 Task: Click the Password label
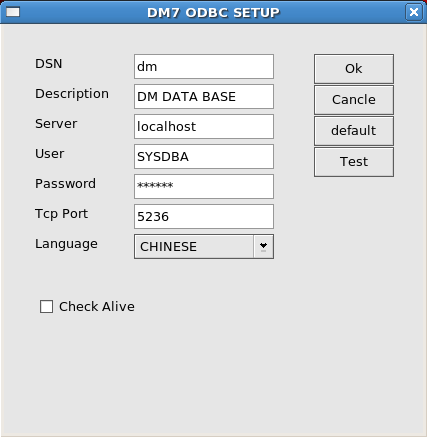(x=65, y=184)
